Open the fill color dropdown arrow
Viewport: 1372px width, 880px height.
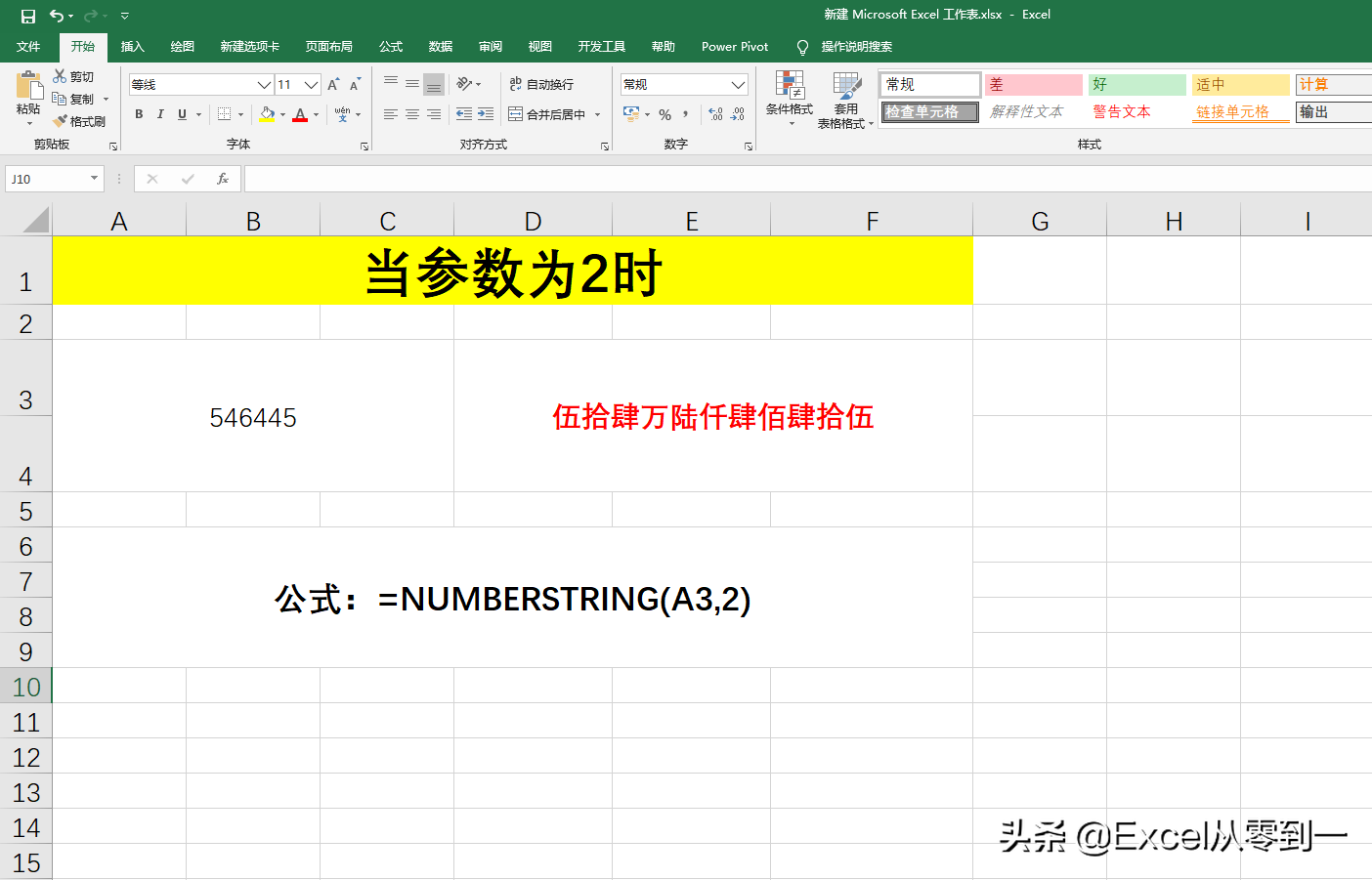[x=282, y=115]
